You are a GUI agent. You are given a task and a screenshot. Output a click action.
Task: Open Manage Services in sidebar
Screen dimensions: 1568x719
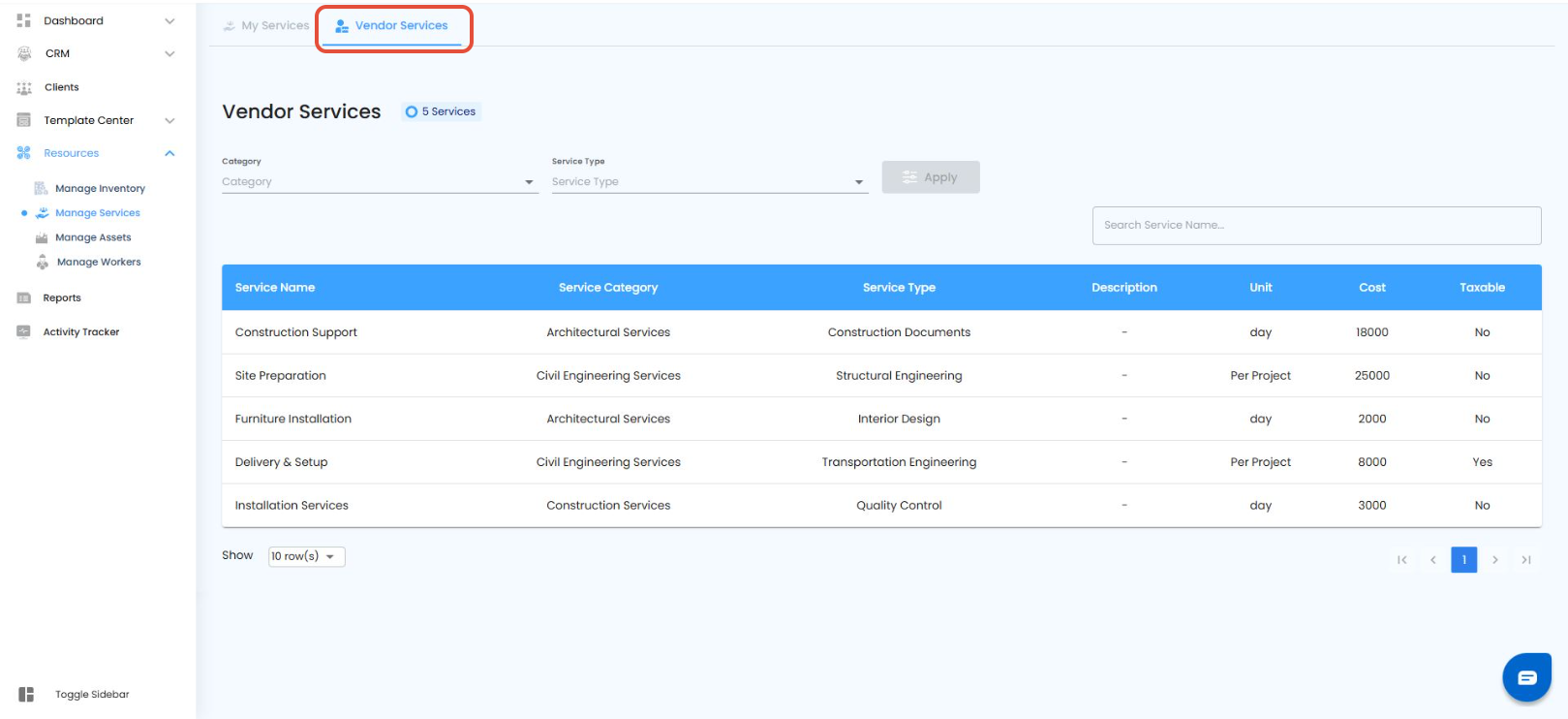pyautogui.click(x=98, y=213)
